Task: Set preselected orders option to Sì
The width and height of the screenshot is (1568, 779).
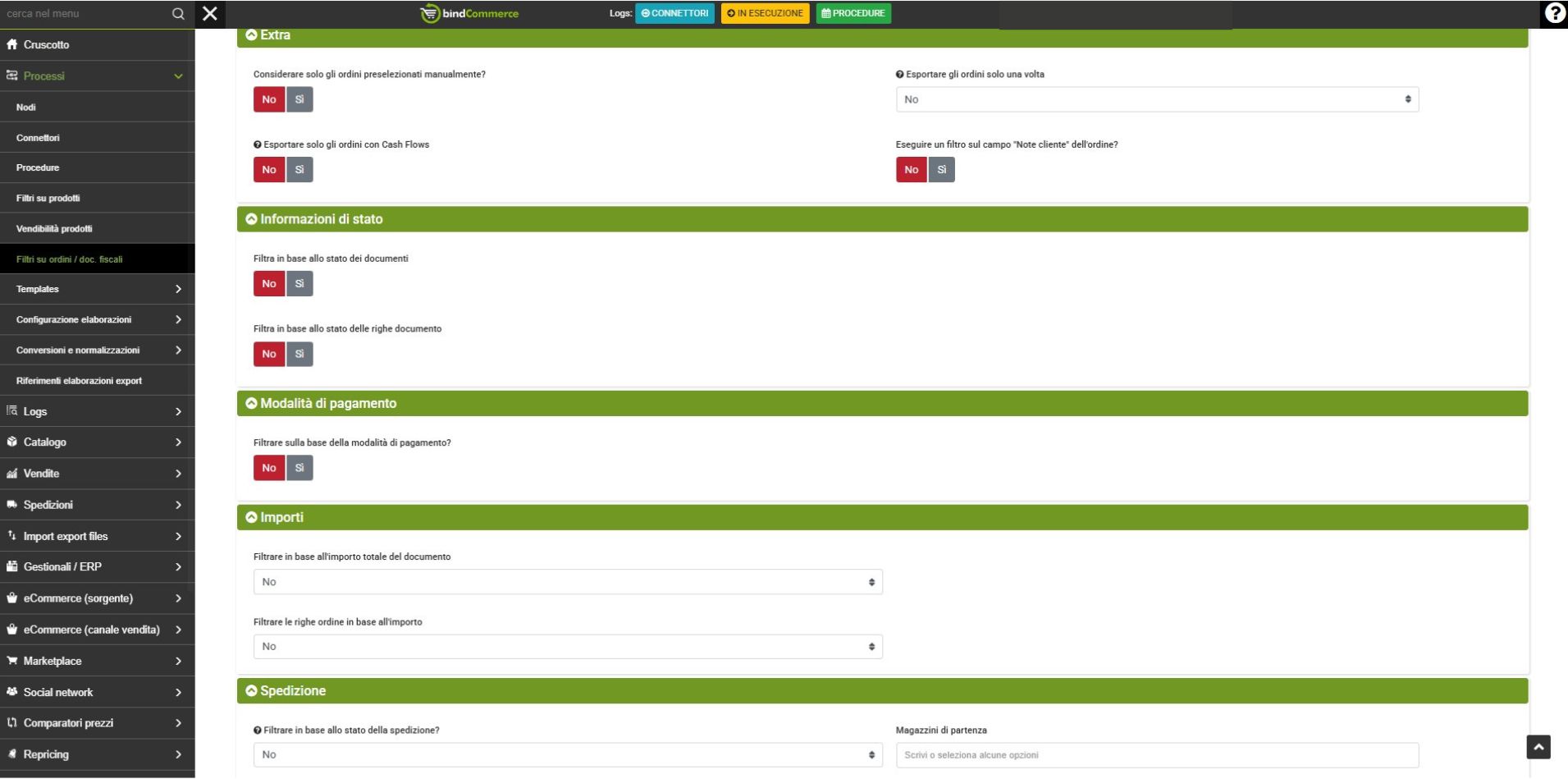Action: [299, 99]
